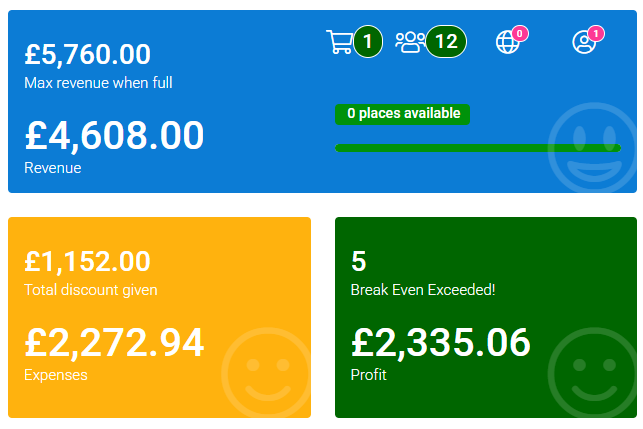Click the pink 1 badge on the user icon
The height and width of the screenshot is (429, 643).
coord(596,34)
